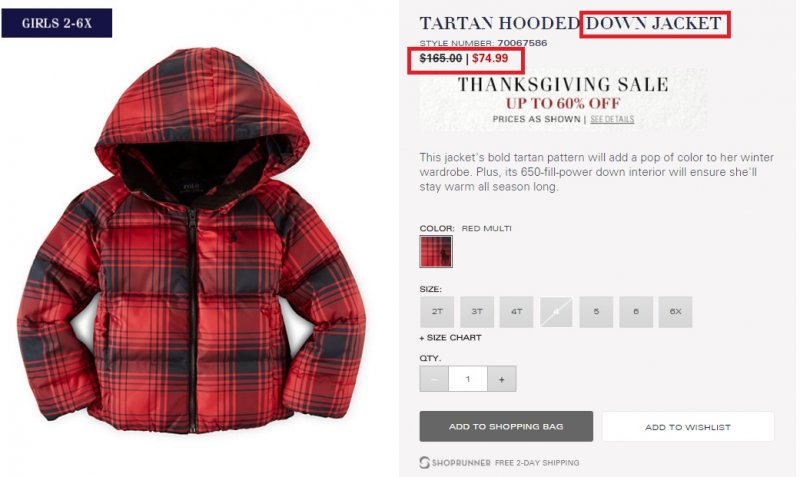Click the Tartan Hooded Down Jacket title
800x477 pixels.
[x=571, y=23]
